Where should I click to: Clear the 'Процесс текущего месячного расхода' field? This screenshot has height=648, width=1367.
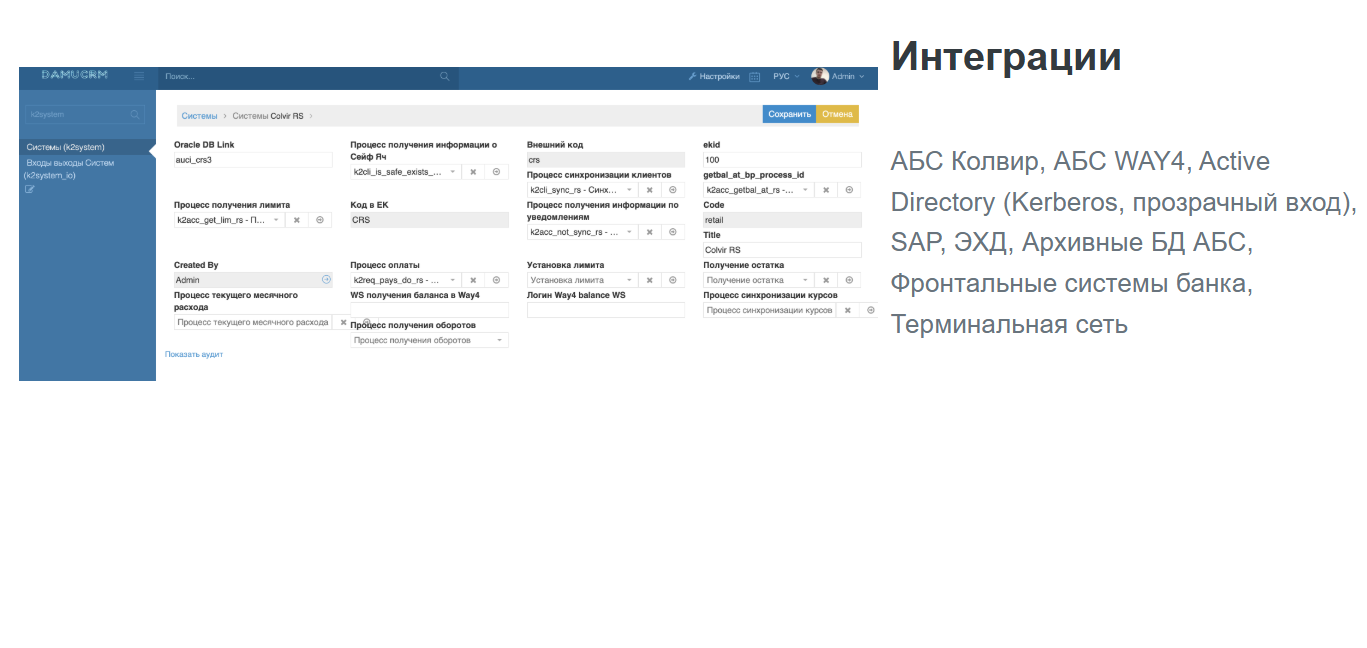coord(343,323)
